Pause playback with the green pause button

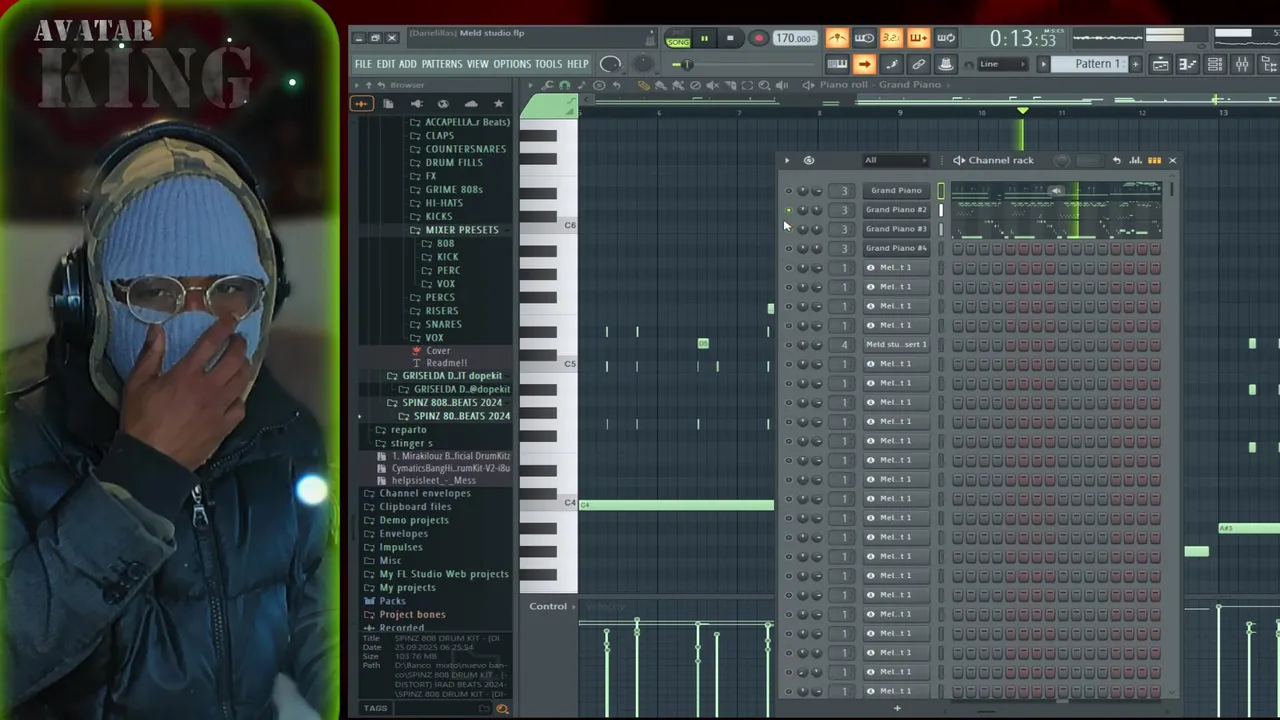click(704, 39)
